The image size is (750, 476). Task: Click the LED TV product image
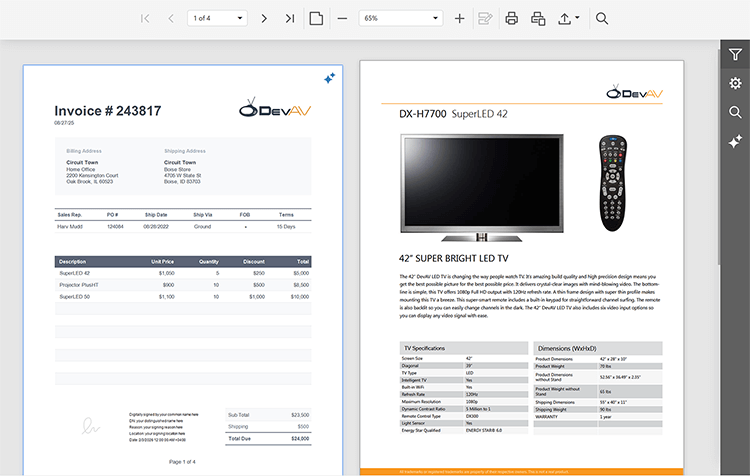482,188
